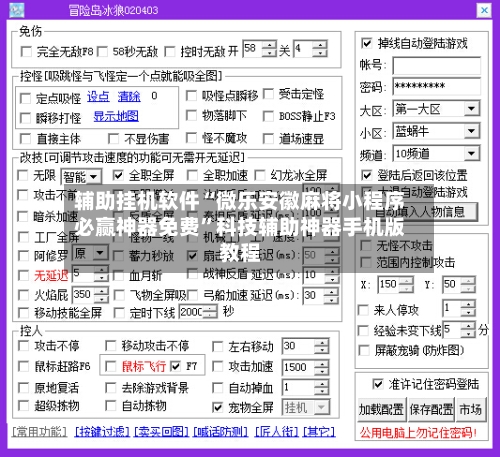500x457 pixels.
Task: Switch to the 常用功能 tab
Action: 39,432
